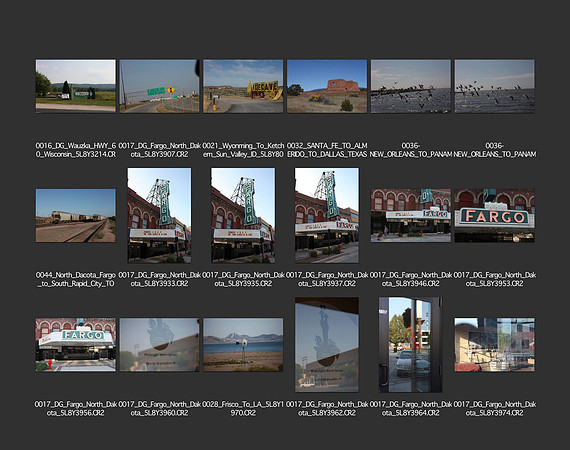Select the photo of birds flying over water
This screenshot has width=570, height=450.
click(494, 86)
